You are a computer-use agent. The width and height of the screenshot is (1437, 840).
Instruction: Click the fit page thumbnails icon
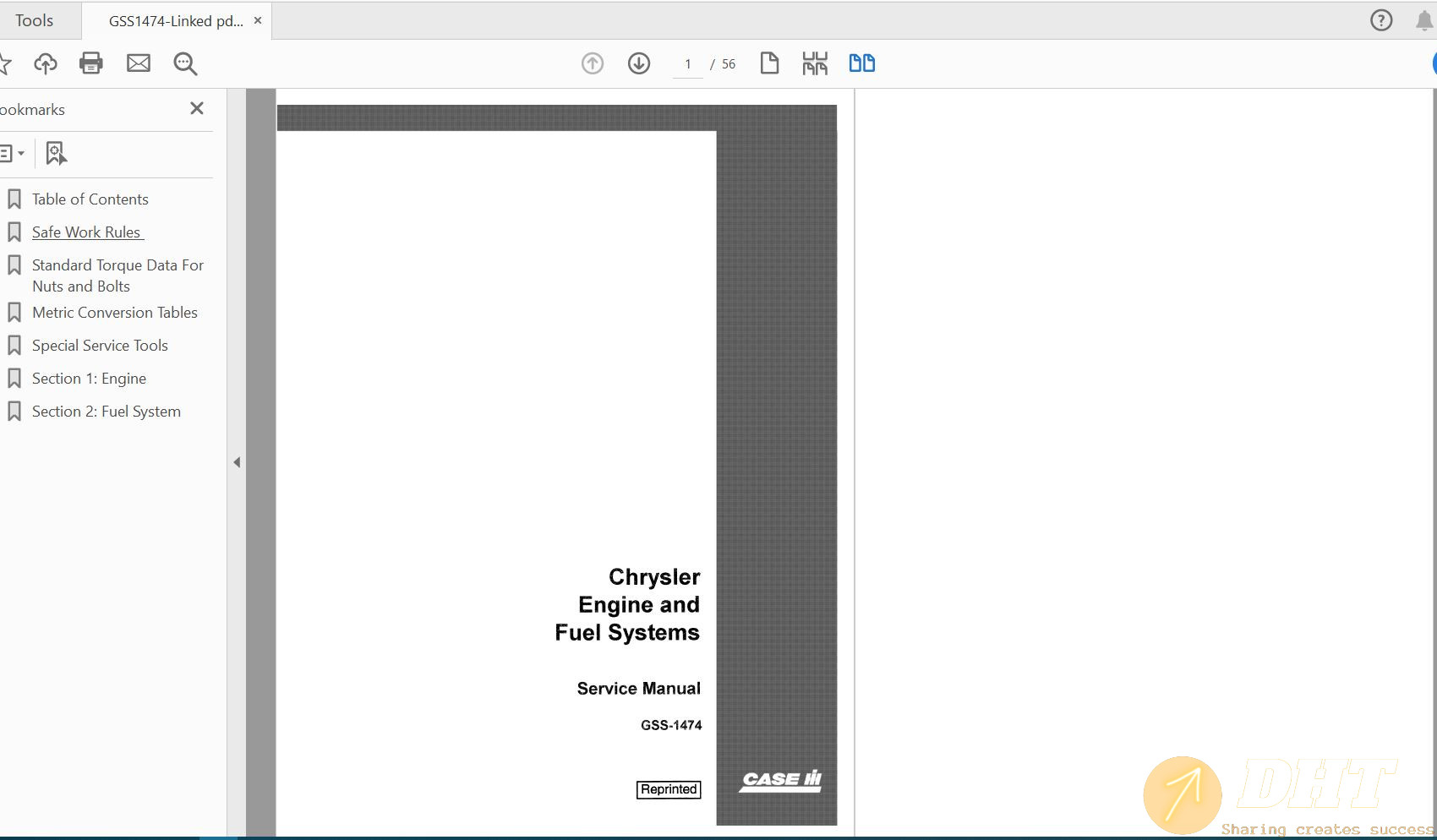815,63
